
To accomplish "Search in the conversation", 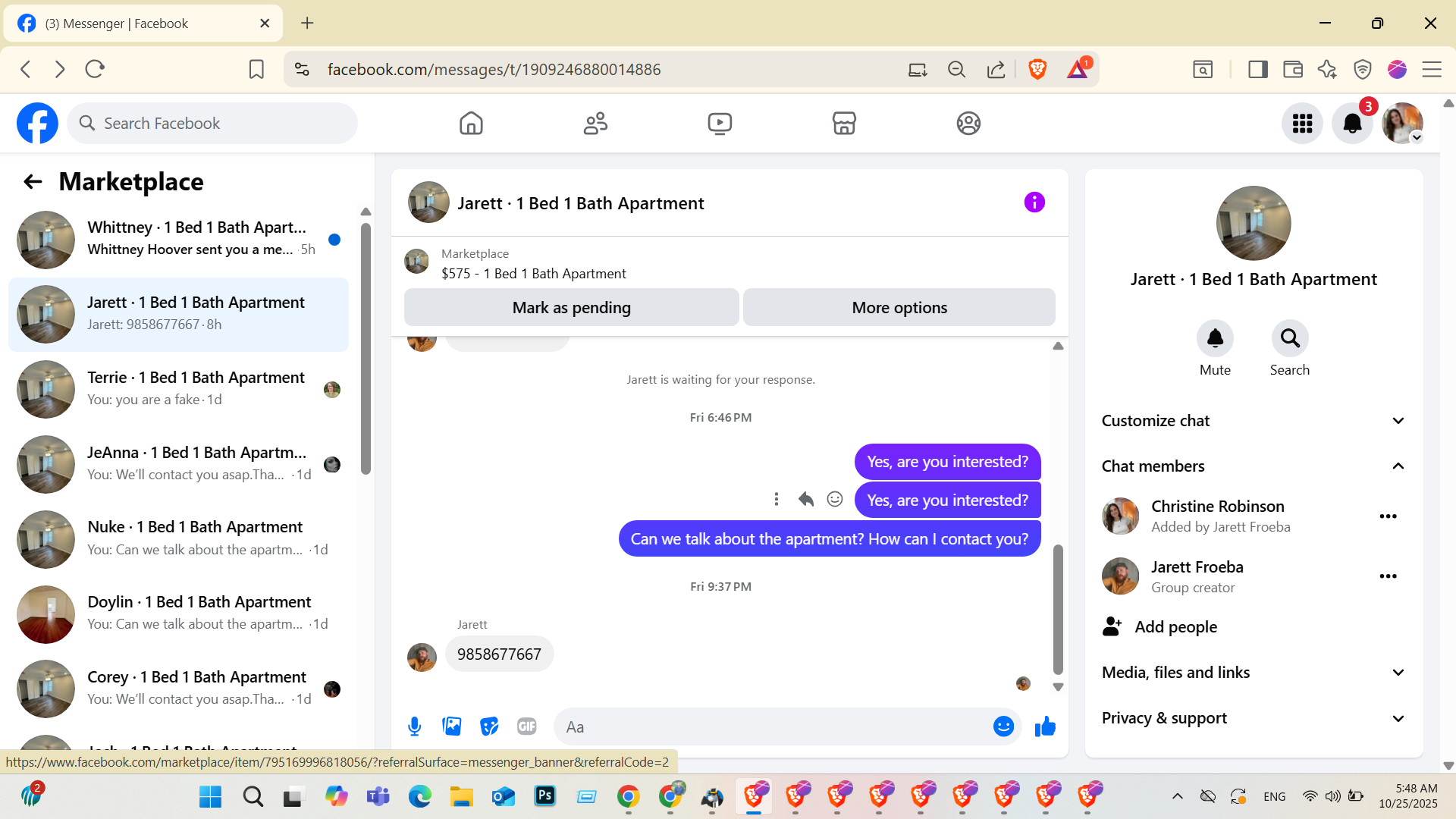I will (1290, 338).
